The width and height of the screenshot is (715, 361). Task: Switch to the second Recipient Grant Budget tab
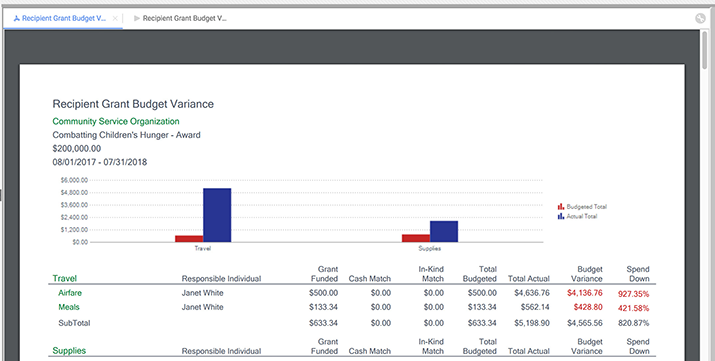coord(181,19)
